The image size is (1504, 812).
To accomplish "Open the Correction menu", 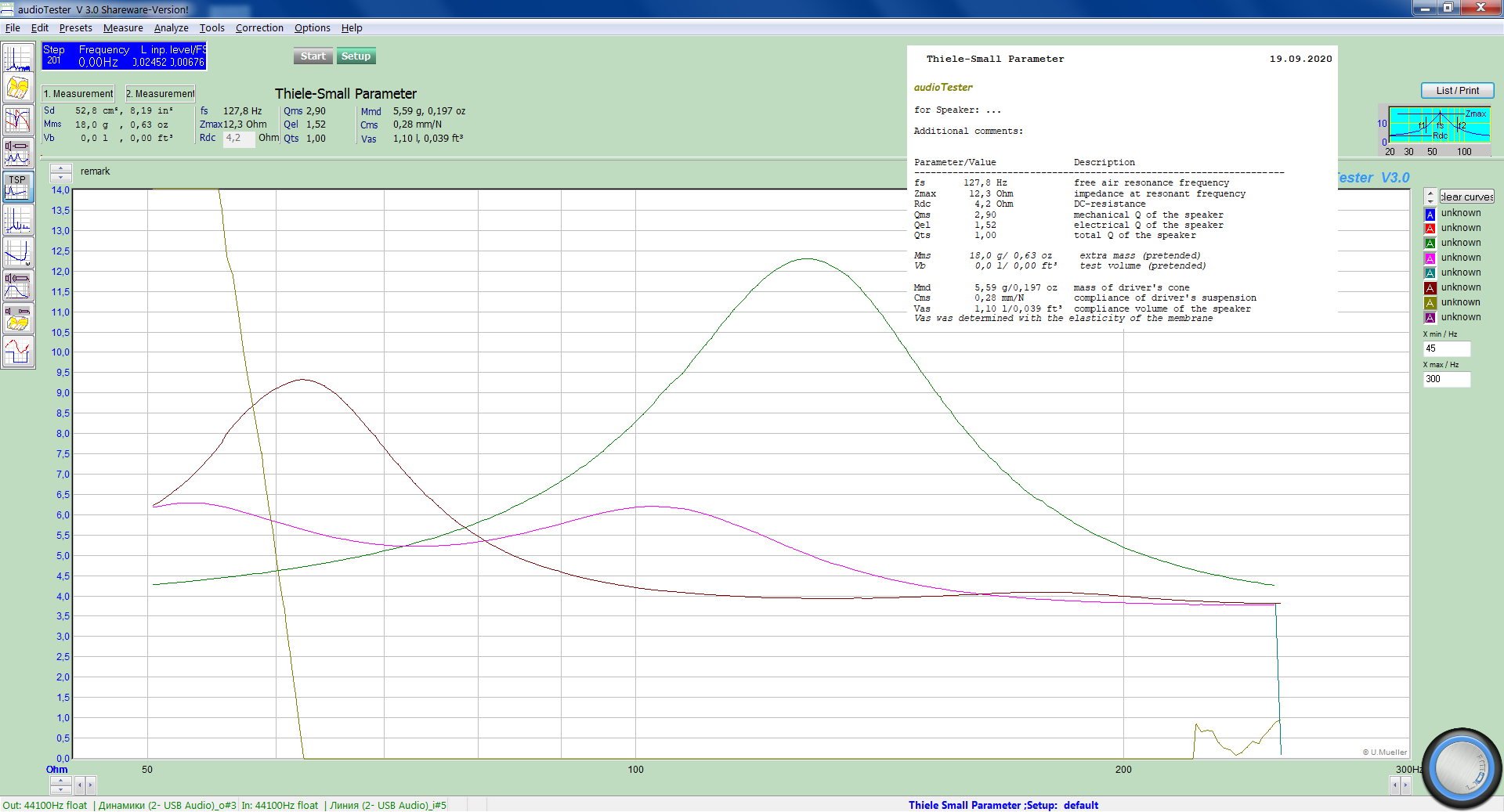I will point(259,28).
